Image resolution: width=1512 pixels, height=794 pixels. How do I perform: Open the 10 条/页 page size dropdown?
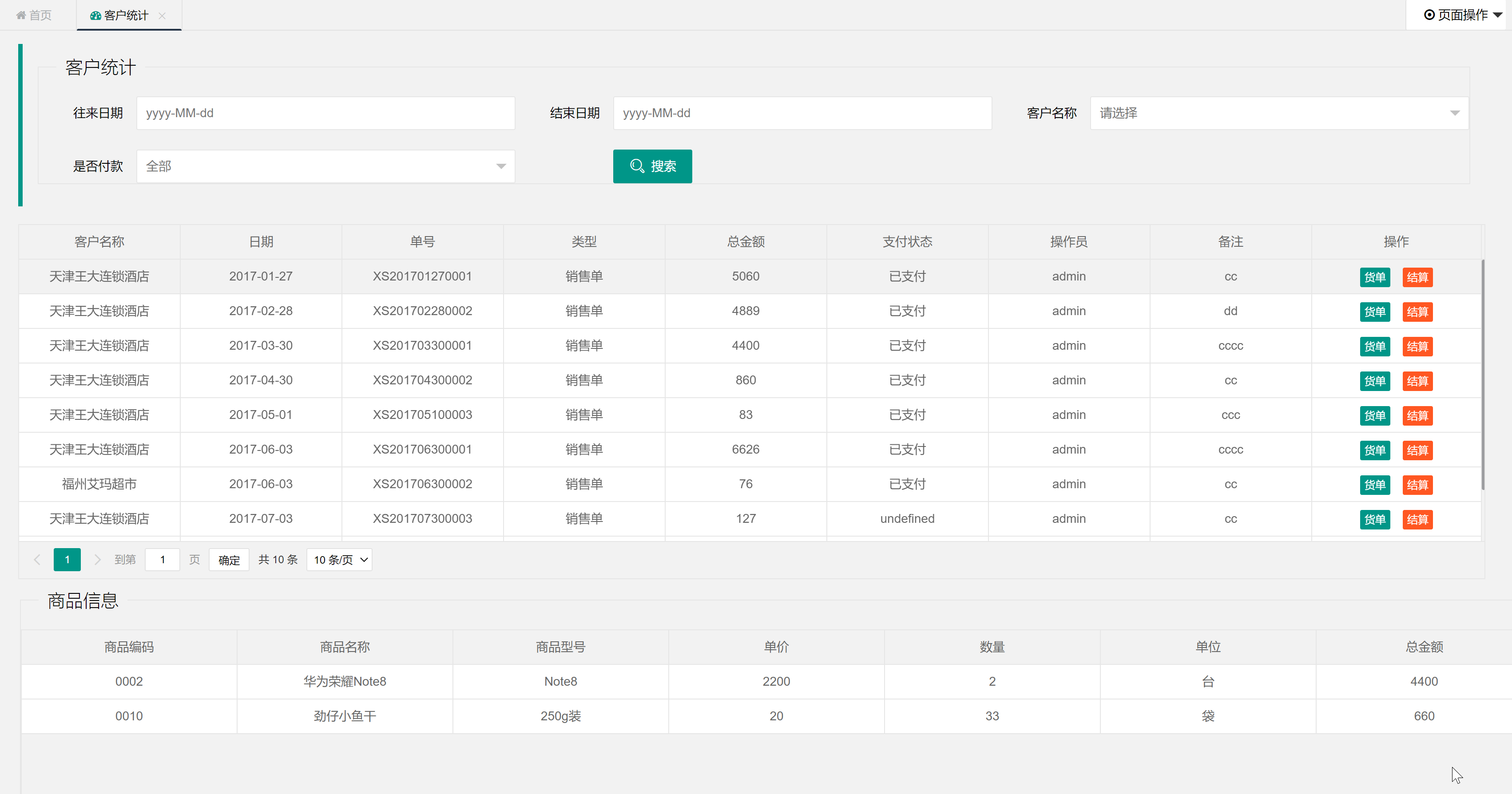pyautogui.click(x=339, y=560)
